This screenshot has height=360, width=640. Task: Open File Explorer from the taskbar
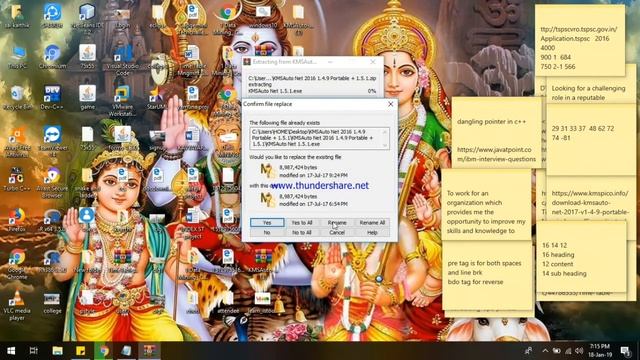[58, 351]
